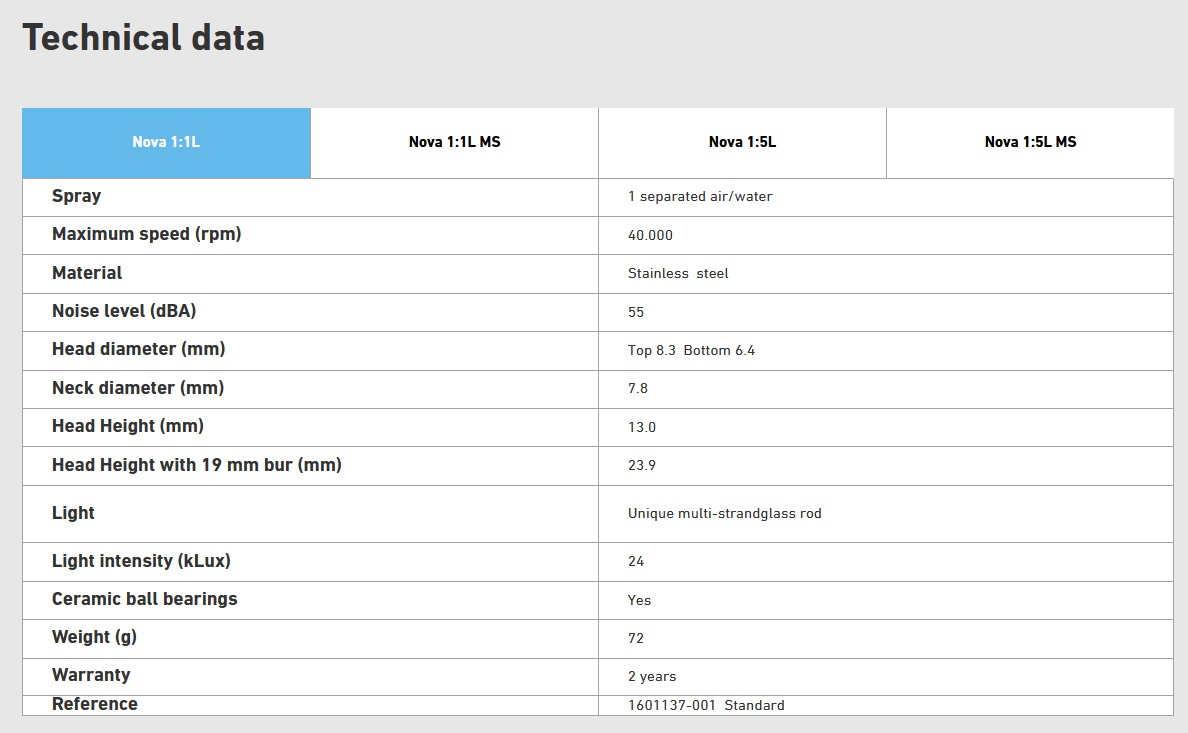Image resolution: width=1188 pixels, height=733 pixels.
Task: Click the Head diameter (mm) label
Action: click(x=139, y=349)
